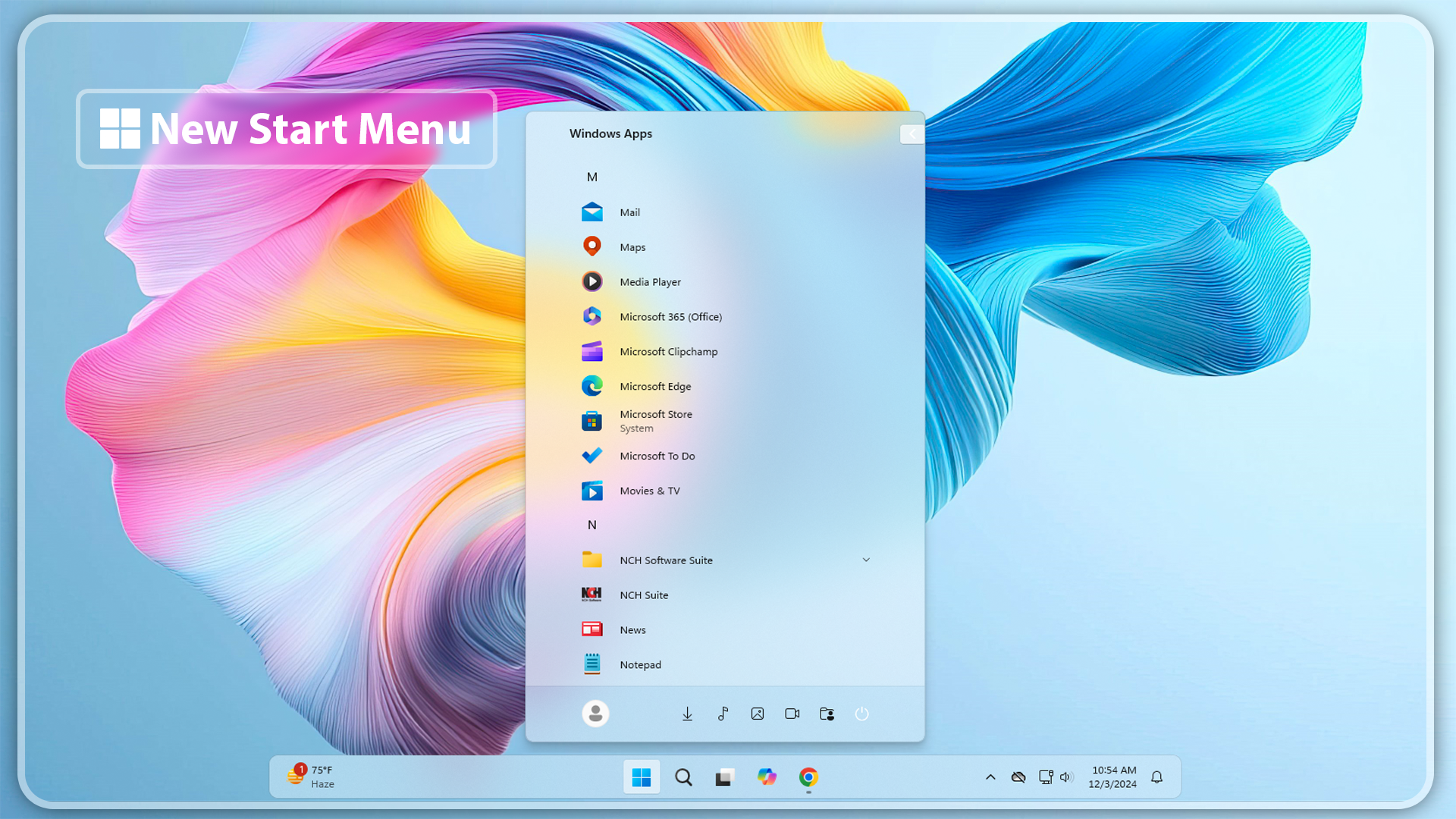The height and width of the screenshot is (819, 1456).
Task: Open the weather widget showing 75°F Haze
Action: (311, 777)
